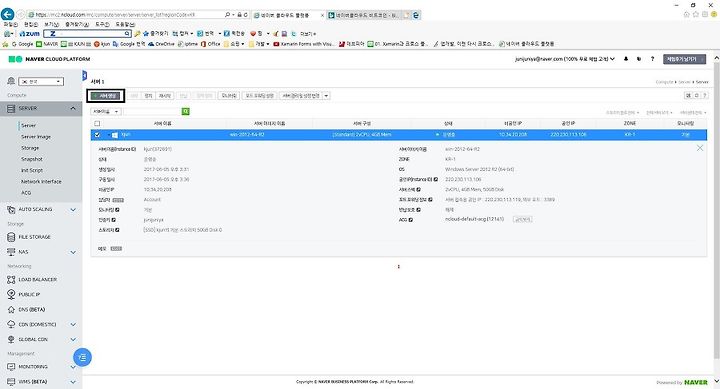
Task: Click the NAS sidebar icon
Action: coord(11,252)
